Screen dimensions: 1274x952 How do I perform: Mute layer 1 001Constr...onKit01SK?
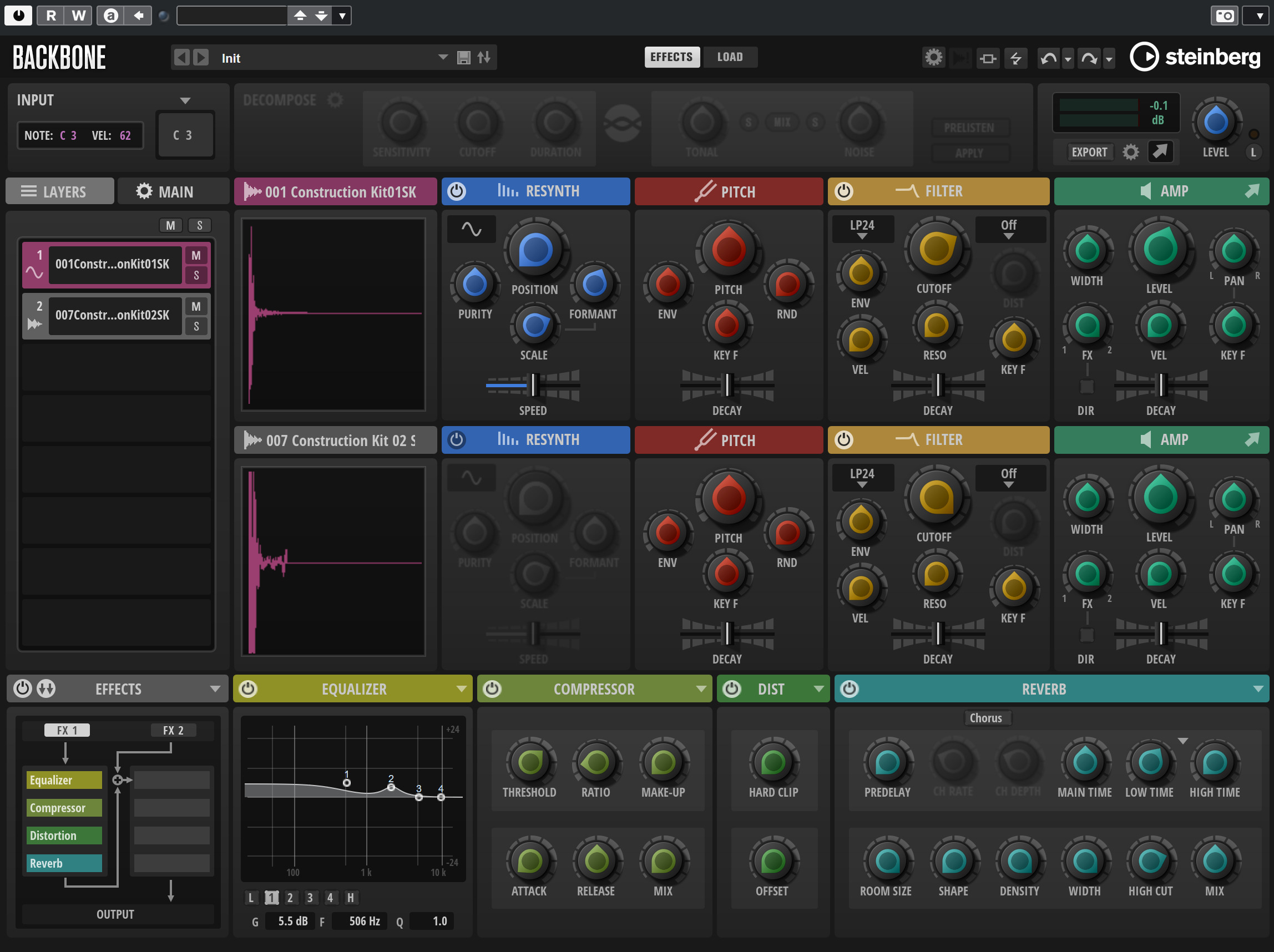point(196,255)
